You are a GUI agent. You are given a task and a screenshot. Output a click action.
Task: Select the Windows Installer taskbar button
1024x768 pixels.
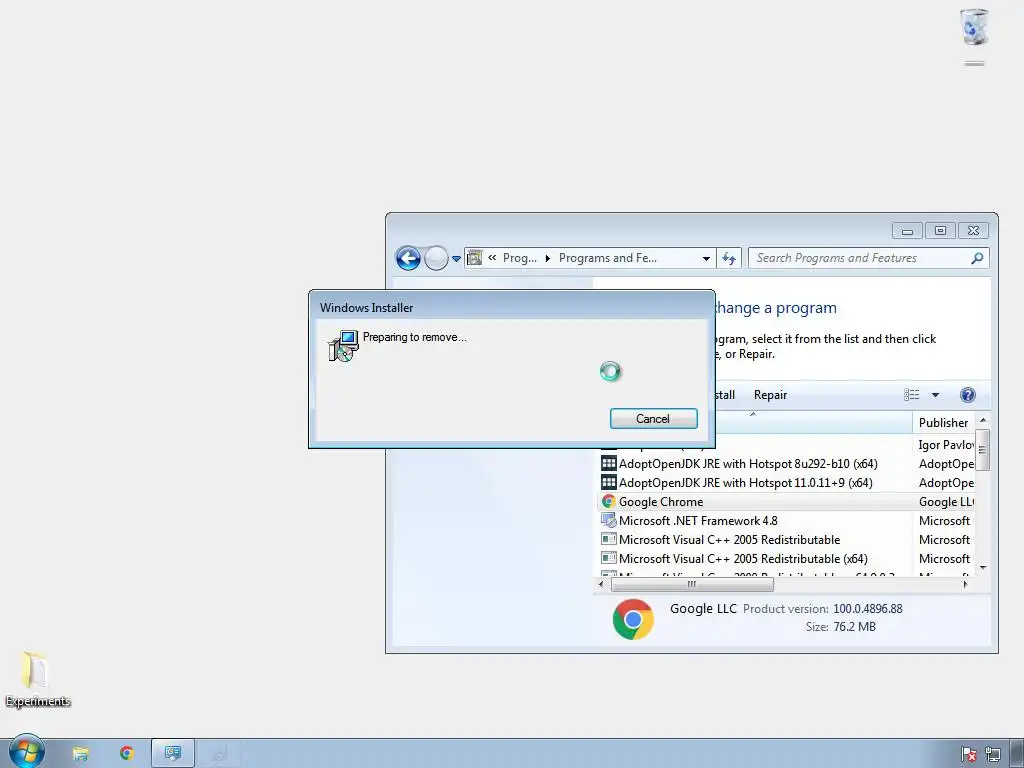219,754
